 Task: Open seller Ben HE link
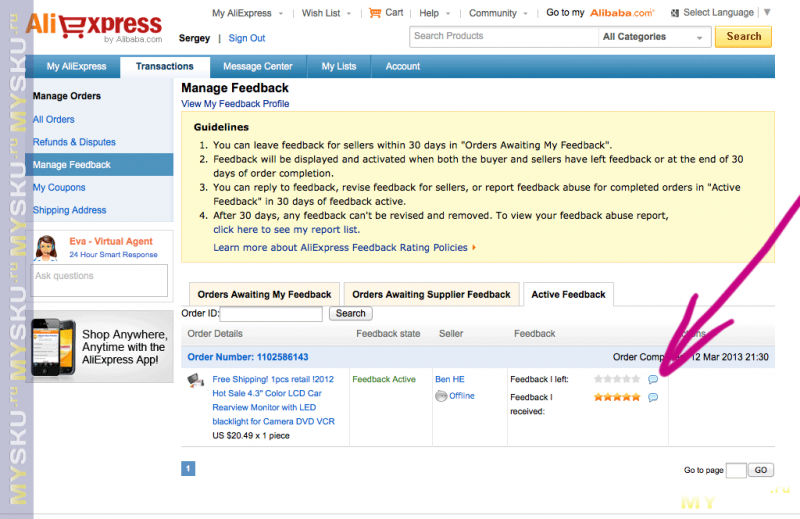[x=449, y=379]
